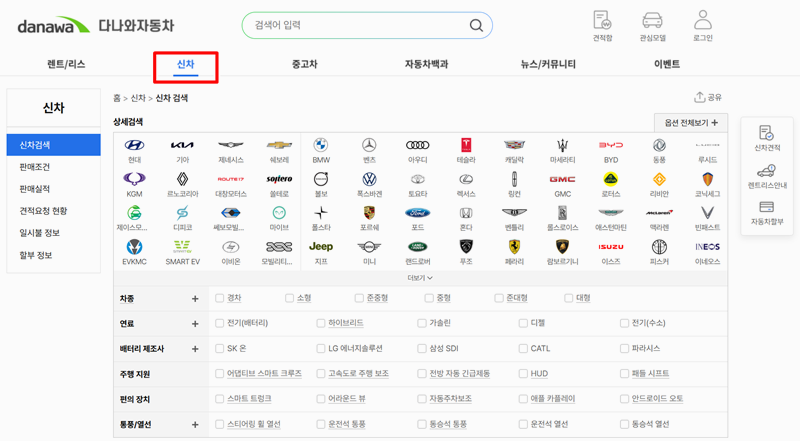
Task: Enable the 전기(배터리) fuel filter
Action: (x=219, y=323)
